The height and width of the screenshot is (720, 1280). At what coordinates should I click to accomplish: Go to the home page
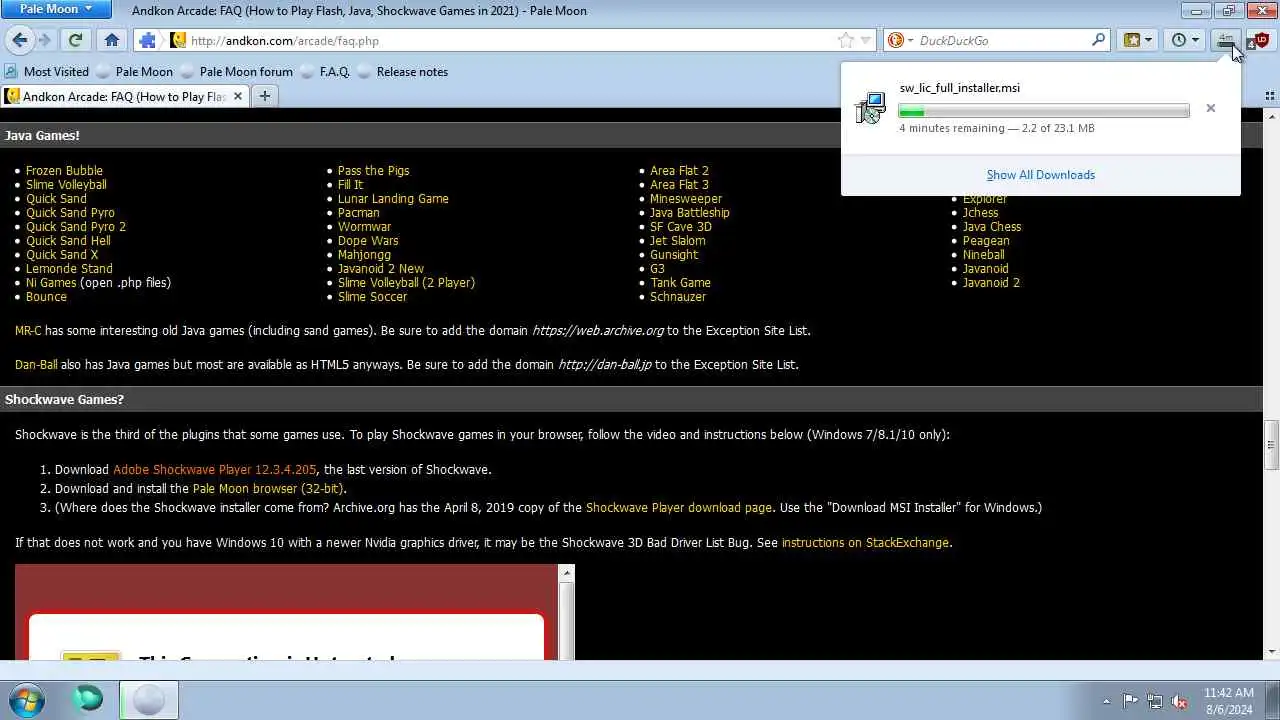click(x=112, y=40)
